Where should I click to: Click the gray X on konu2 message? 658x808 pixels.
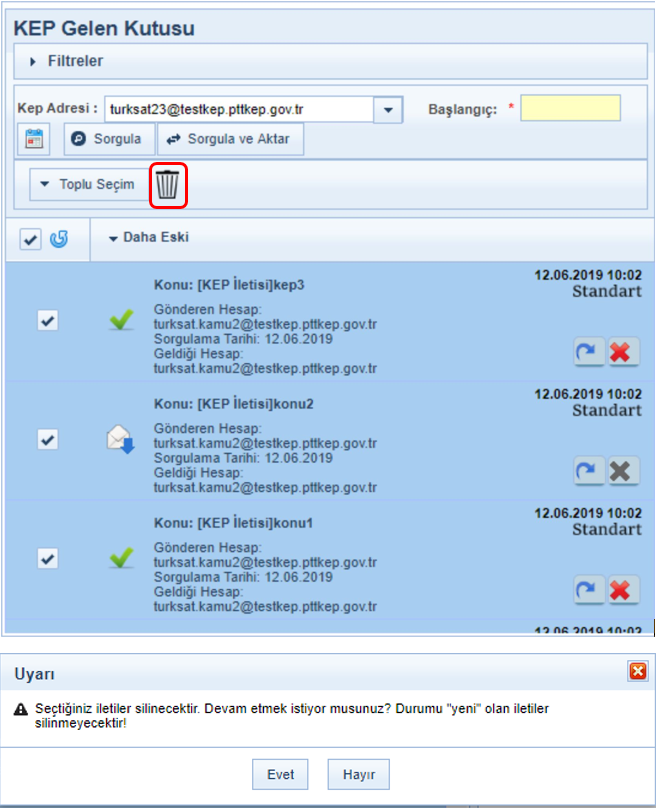coord(624,471)
